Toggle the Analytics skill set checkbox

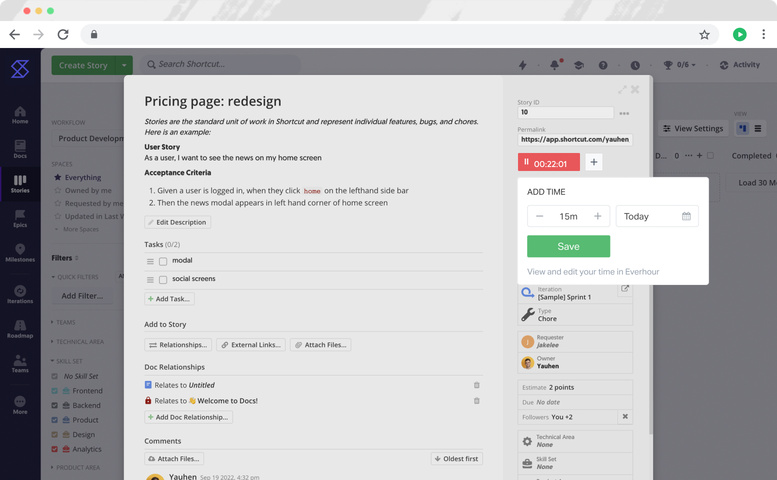(55, 449)
